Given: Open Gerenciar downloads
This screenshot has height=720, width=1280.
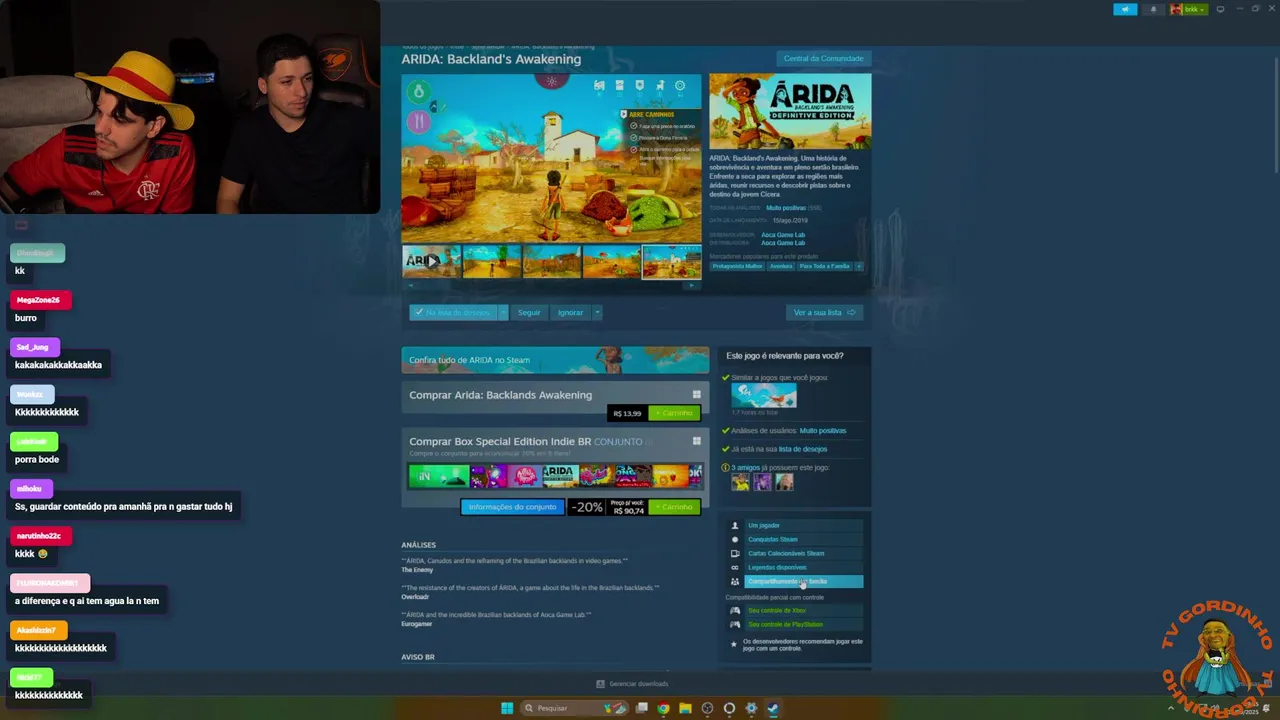Looking at the screenshot, I should pos(632,684).
